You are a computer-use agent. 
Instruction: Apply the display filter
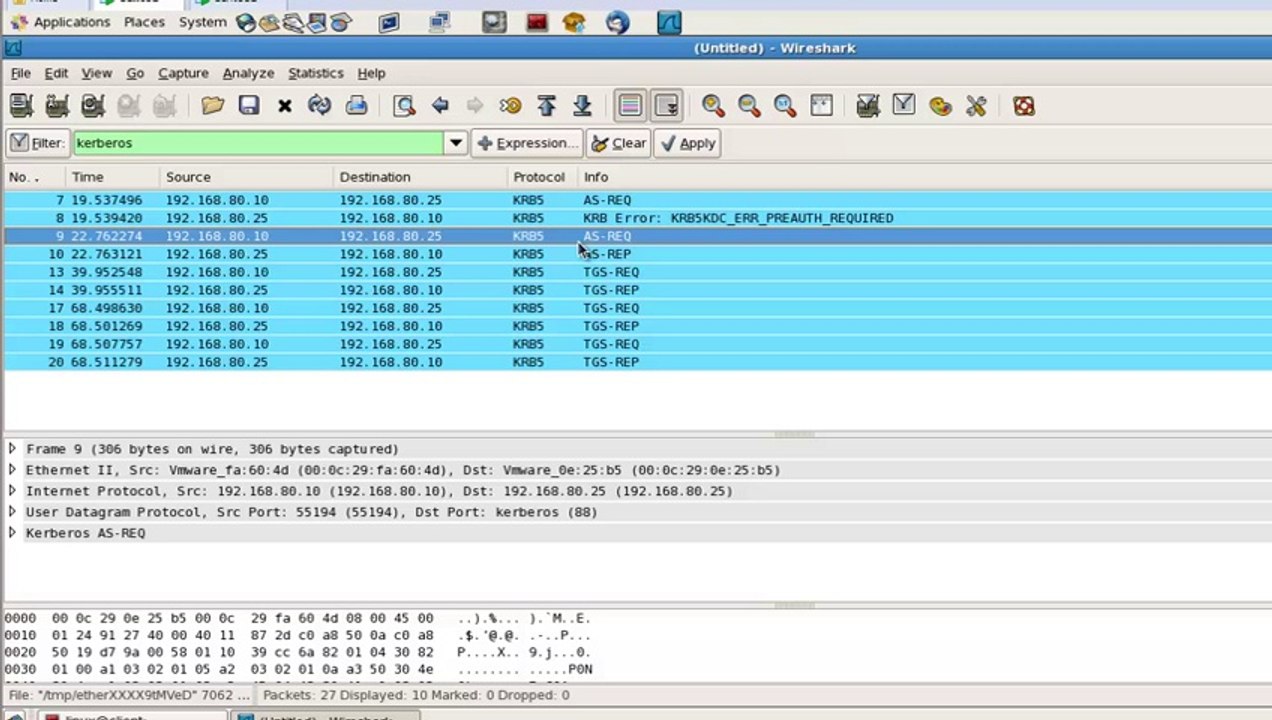coord(688,143)
